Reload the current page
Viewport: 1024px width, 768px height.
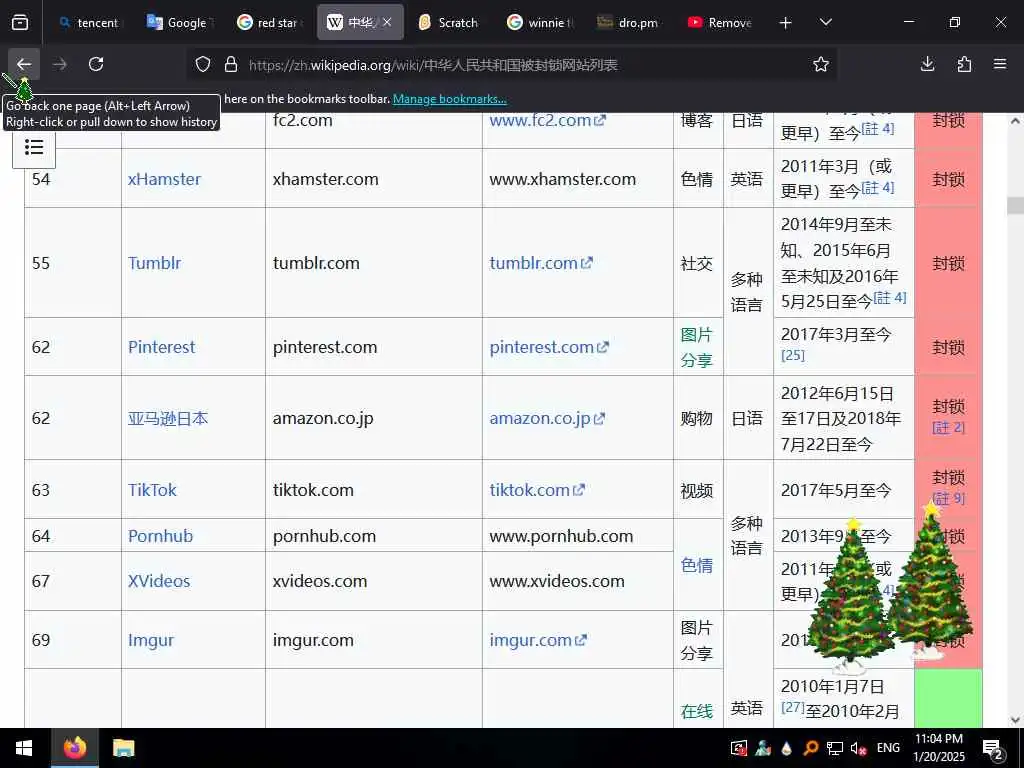(x=96, y=64)
